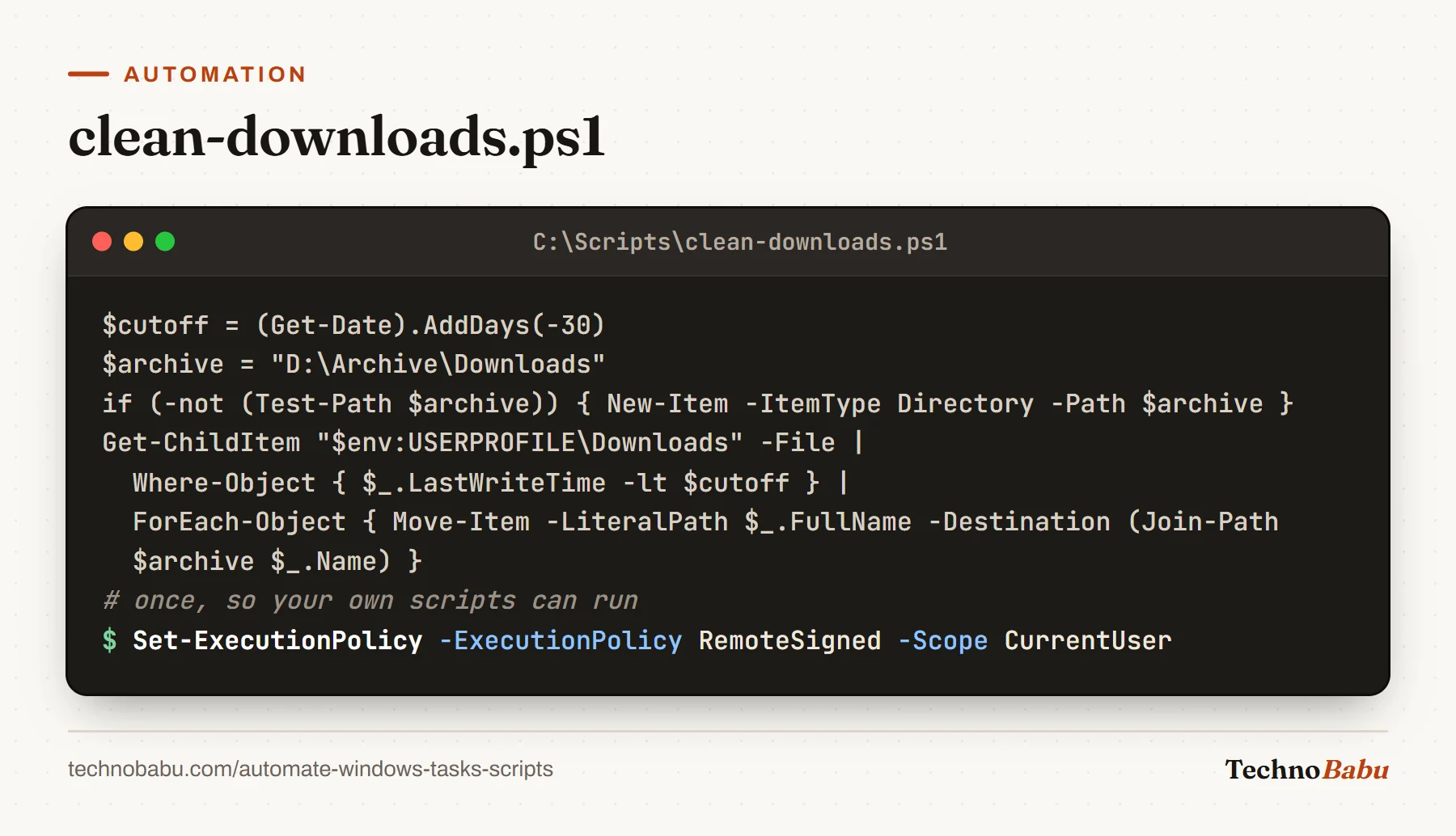Click the Where-Object LastWriteTime line
Viewport: 1456px width, 836px height.
(491, 483)
